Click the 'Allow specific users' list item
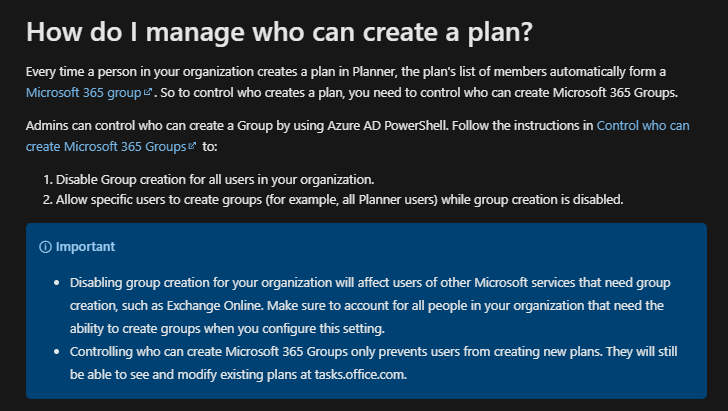The width and height of the screenshot is (728, 411). coord(339,200)
